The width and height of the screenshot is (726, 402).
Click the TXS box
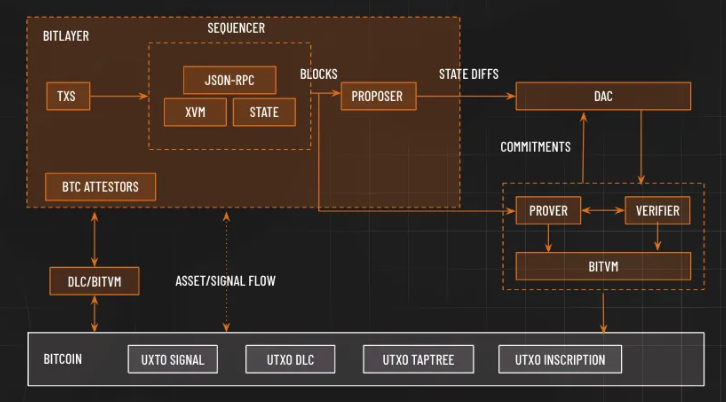click(x=67, y=97)
